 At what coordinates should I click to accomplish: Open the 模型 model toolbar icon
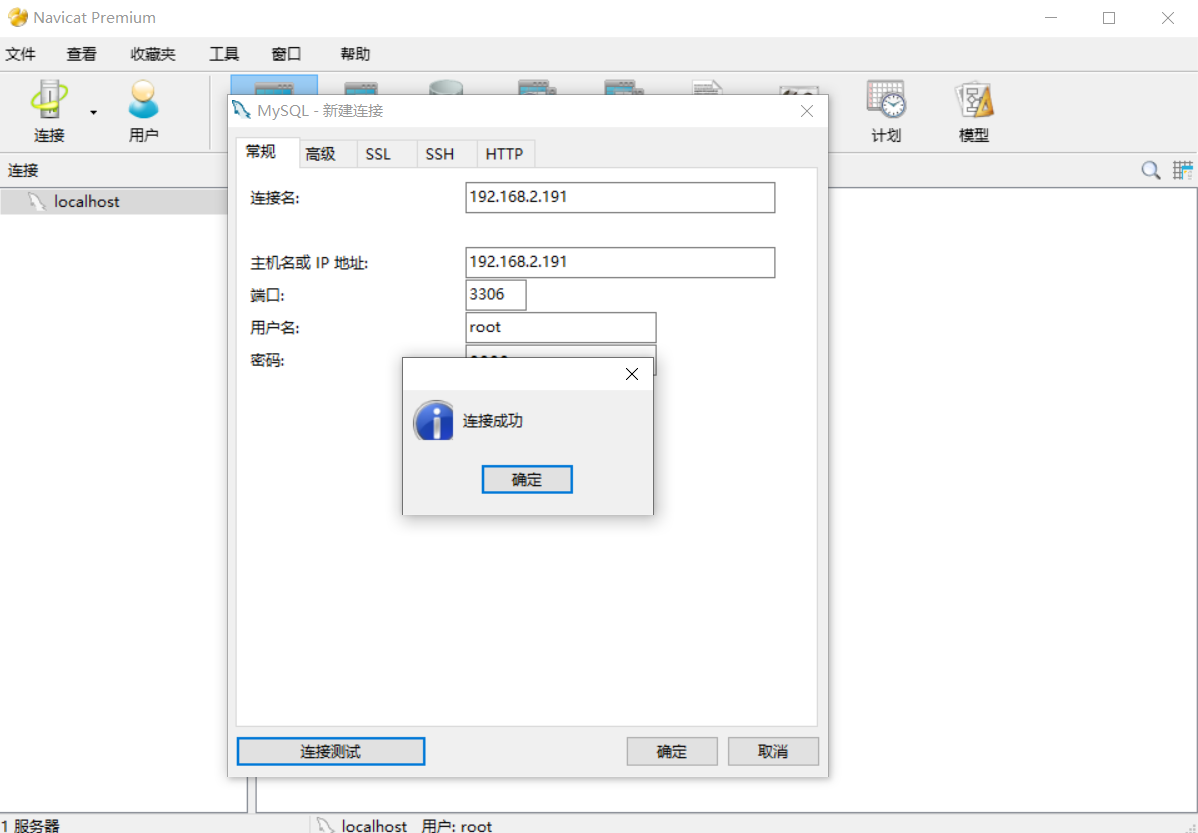point(974,112)
